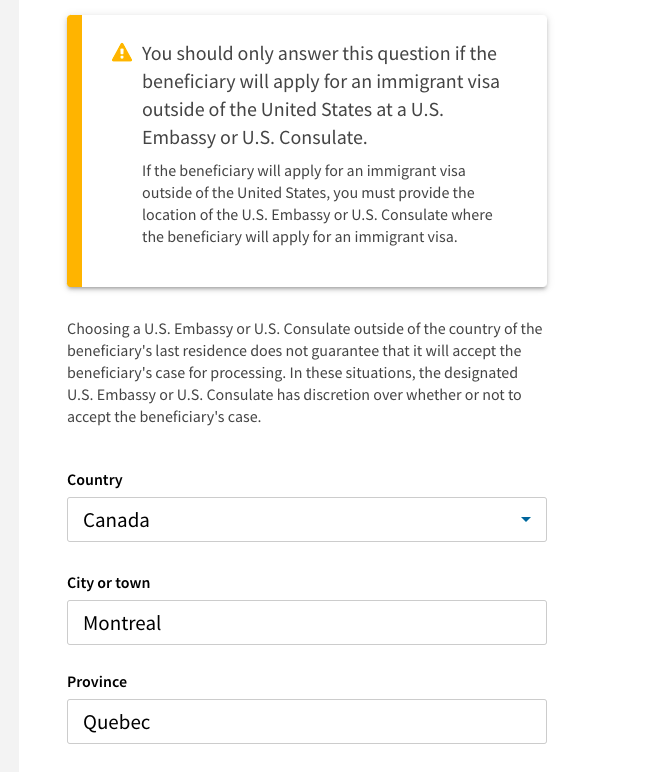The height and width of the screenshot is (772, 653).
Task: Click 'Embassy or U.S. Consulate.' in alert heading
Action: (x=255, y=138)
